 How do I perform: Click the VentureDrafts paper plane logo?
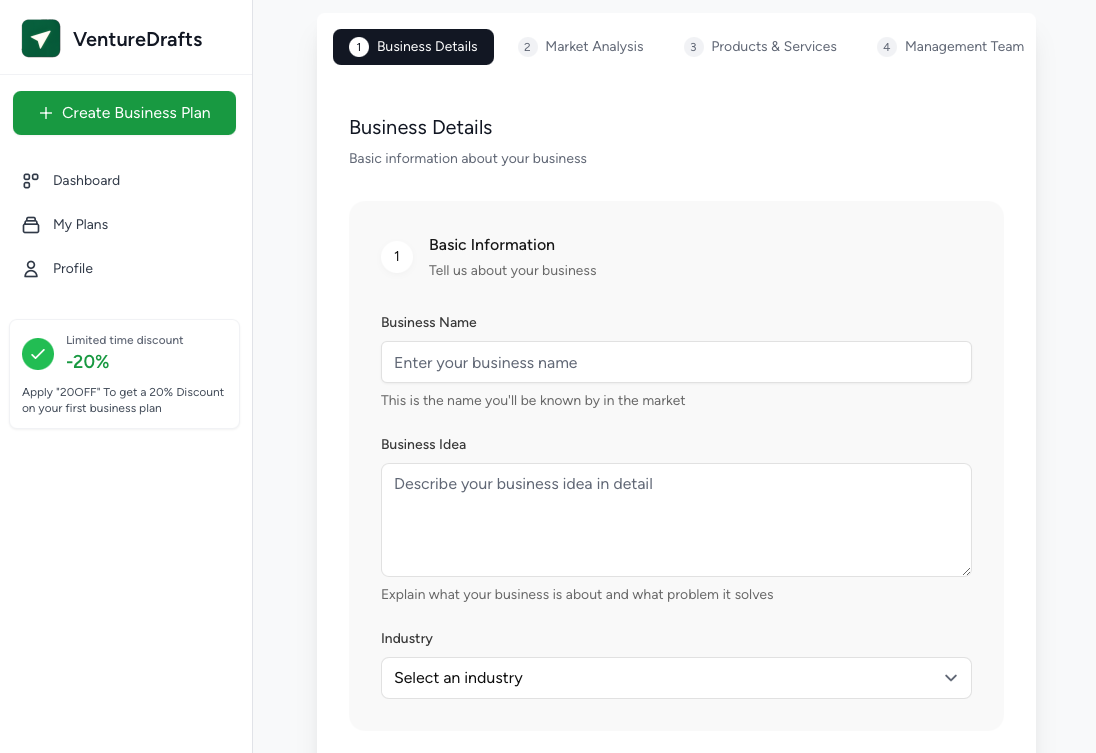coord(41,39)
